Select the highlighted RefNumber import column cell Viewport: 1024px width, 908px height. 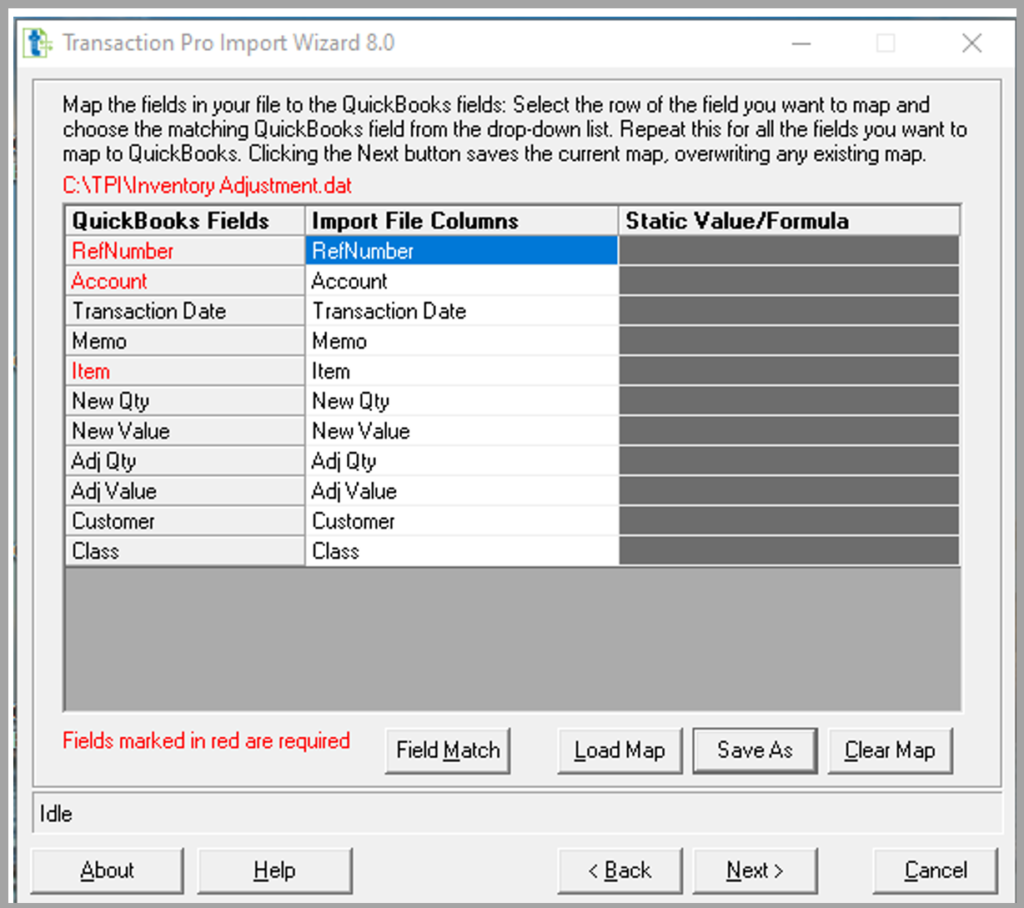pyautogui.click(x=461, y=251)
